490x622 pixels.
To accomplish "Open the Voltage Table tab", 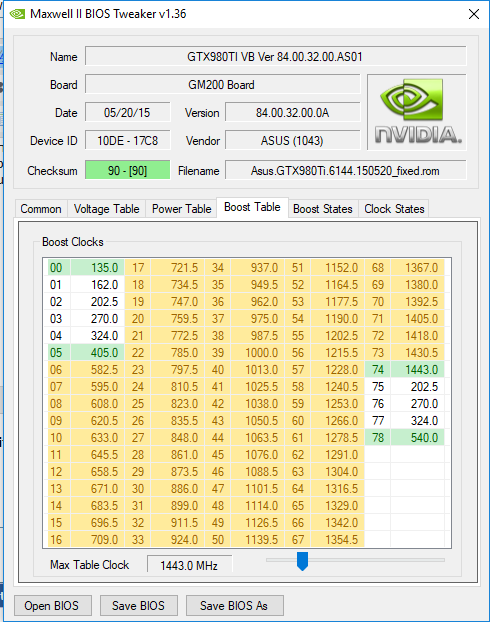I will click(x=106, y=209).
